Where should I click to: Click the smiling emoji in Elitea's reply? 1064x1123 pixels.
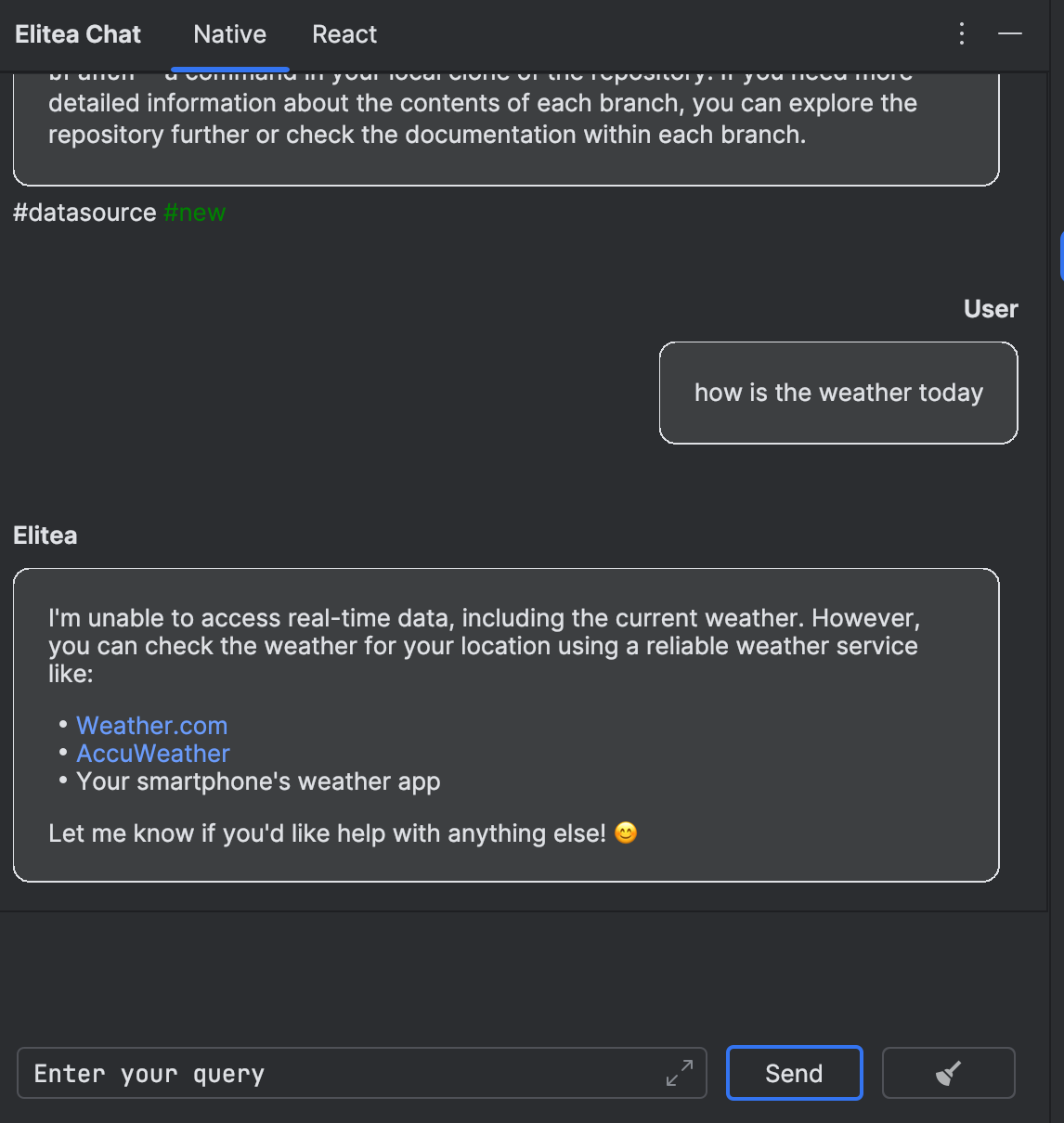coord(626,833)
